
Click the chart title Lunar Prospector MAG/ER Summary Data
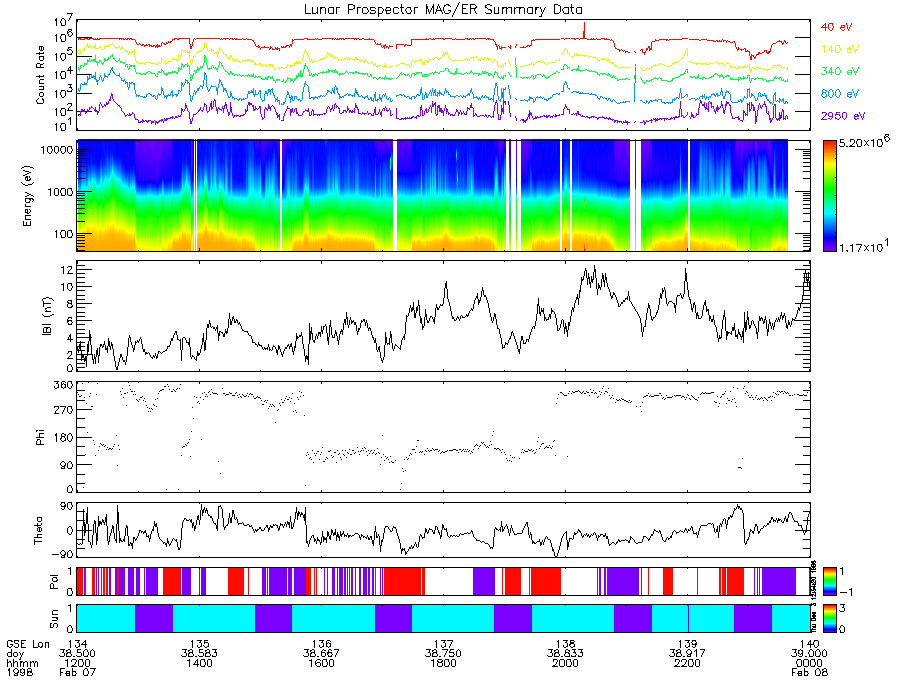pyautogui.click(x=443, y=10)
